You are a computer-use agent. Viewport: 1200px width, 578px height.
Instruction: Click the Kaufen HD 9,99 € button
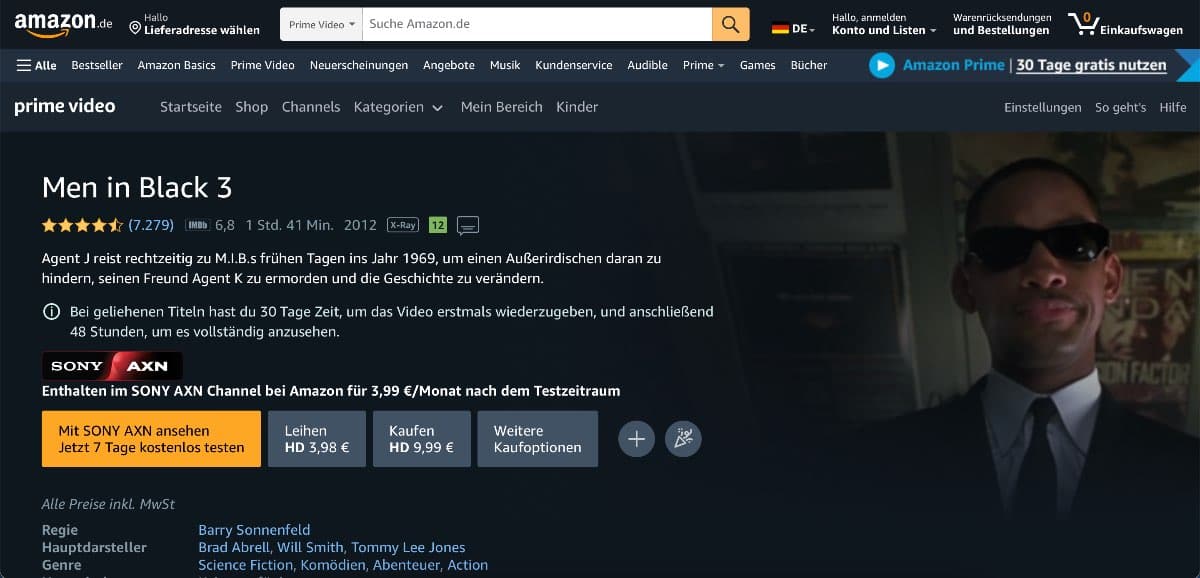[x=421, y=439]
